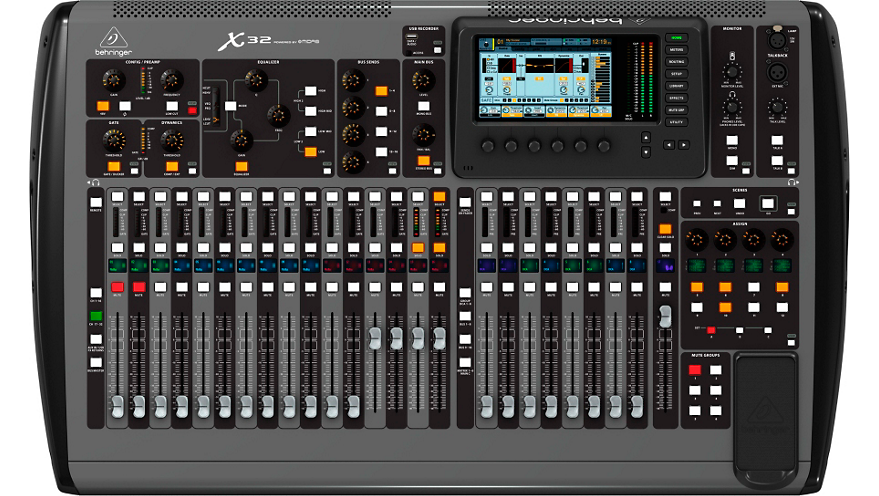Click the Gate Threshold knob
This screenshot has width=879, height=496.
pos(114,141)
